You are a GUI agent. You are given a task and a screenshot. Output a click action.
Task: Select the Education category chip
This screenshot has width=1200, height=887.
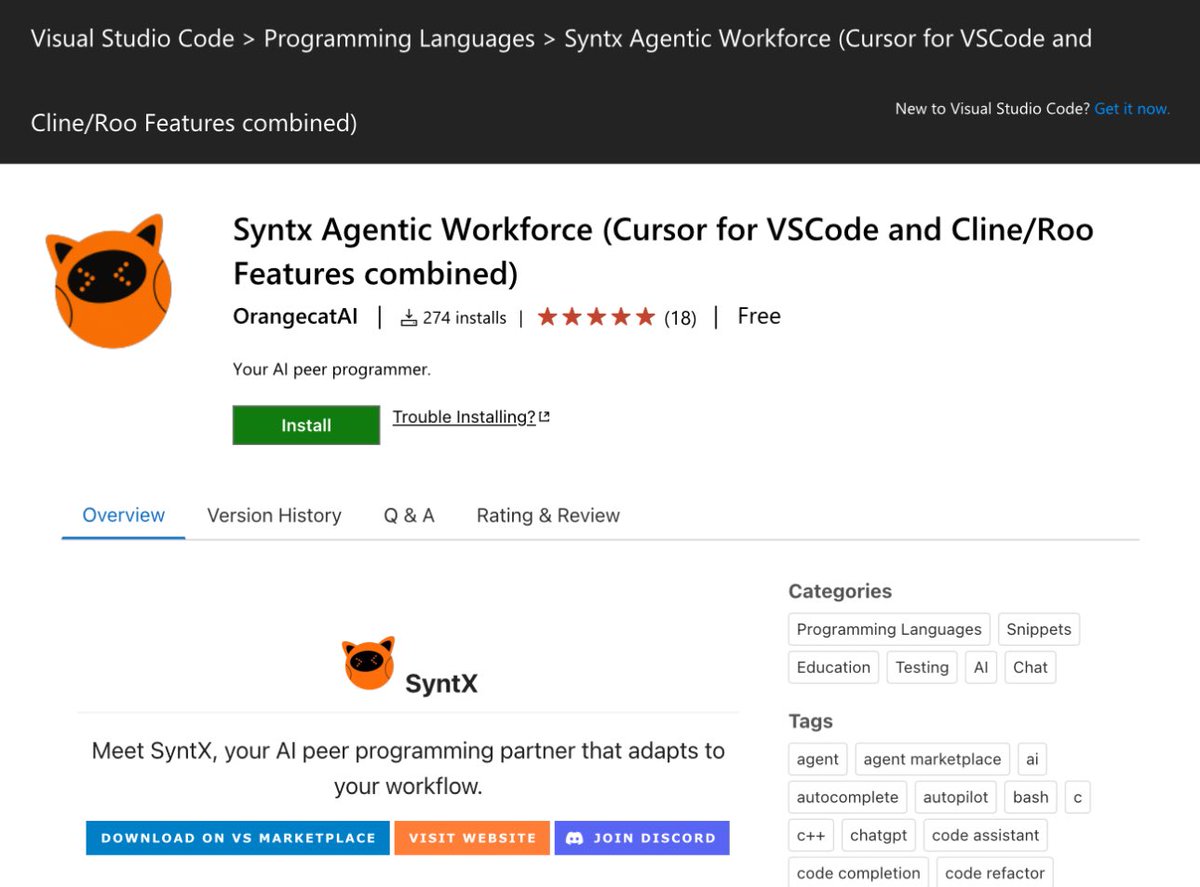(834, 667)
